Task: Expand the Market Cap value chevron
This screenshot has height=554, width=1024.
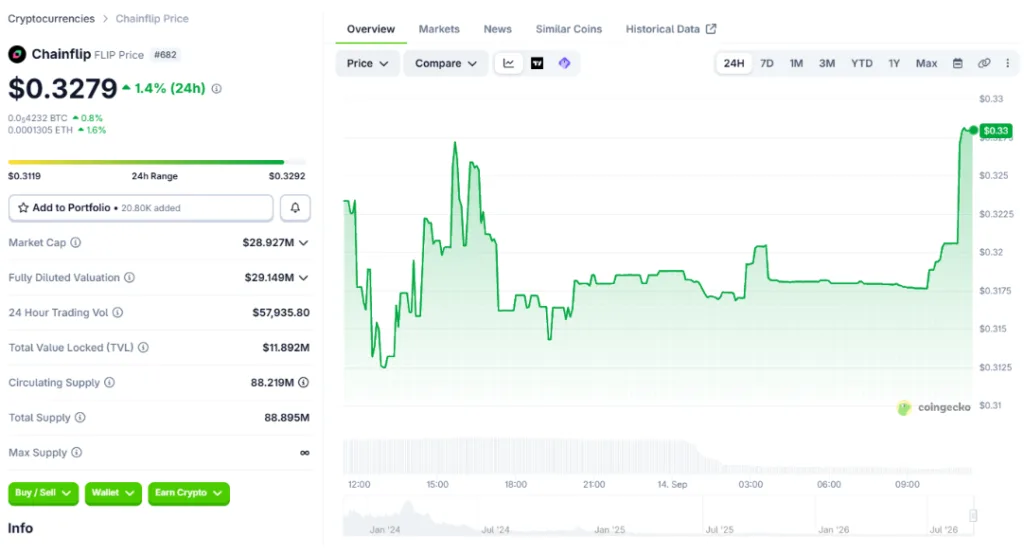Action: point(304,242)
